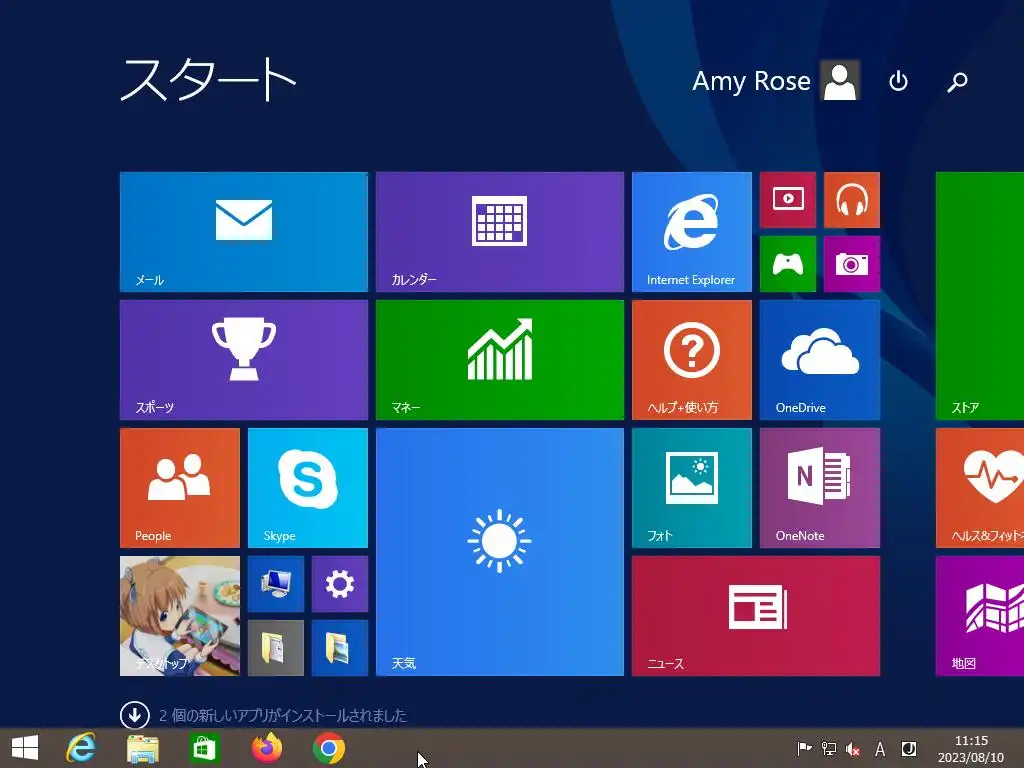
Task: Open the 地図 (Maps) tile
Action: [x=980, y=616]
